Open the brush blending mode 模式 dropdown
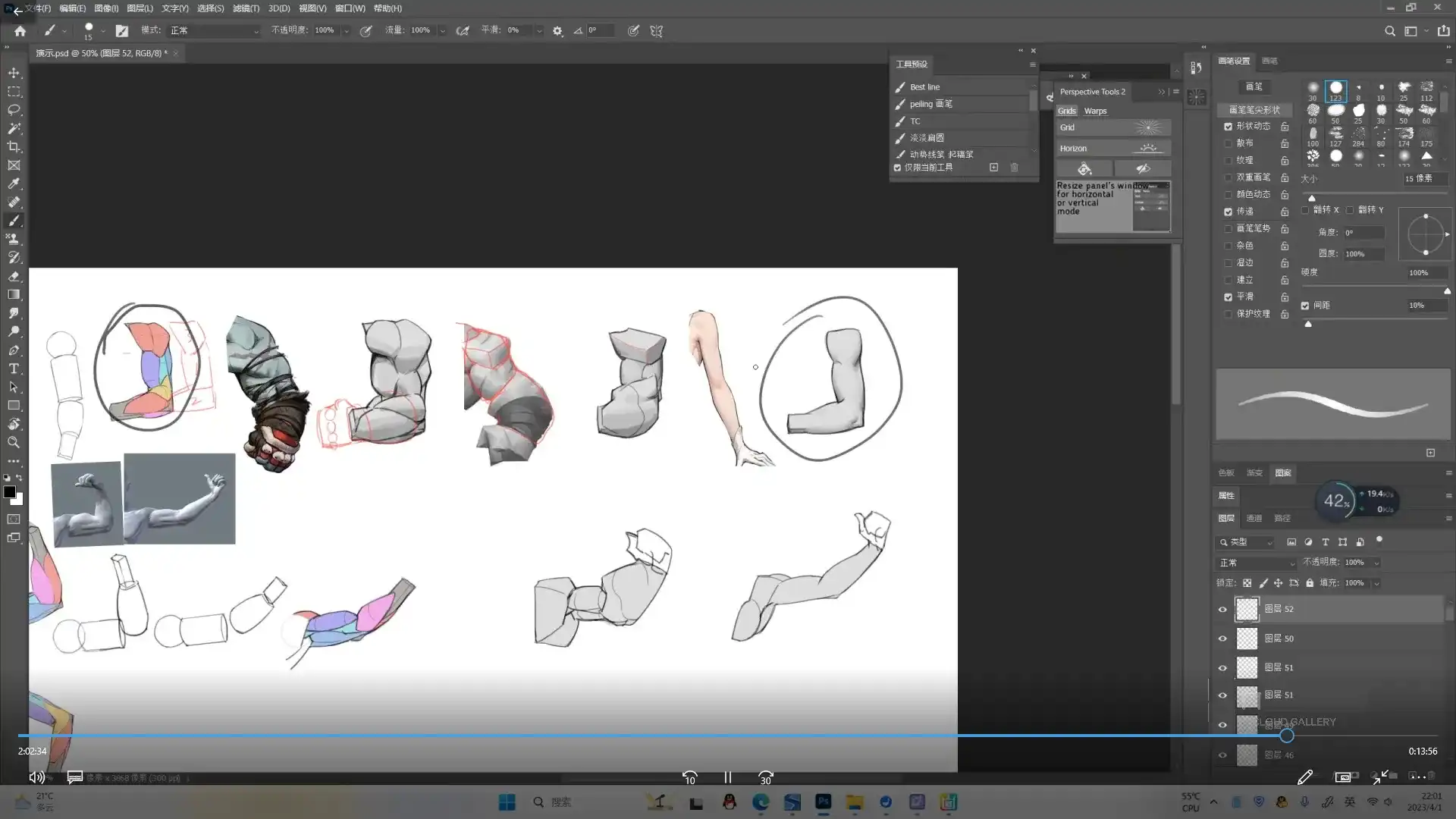 pos(214,31)
